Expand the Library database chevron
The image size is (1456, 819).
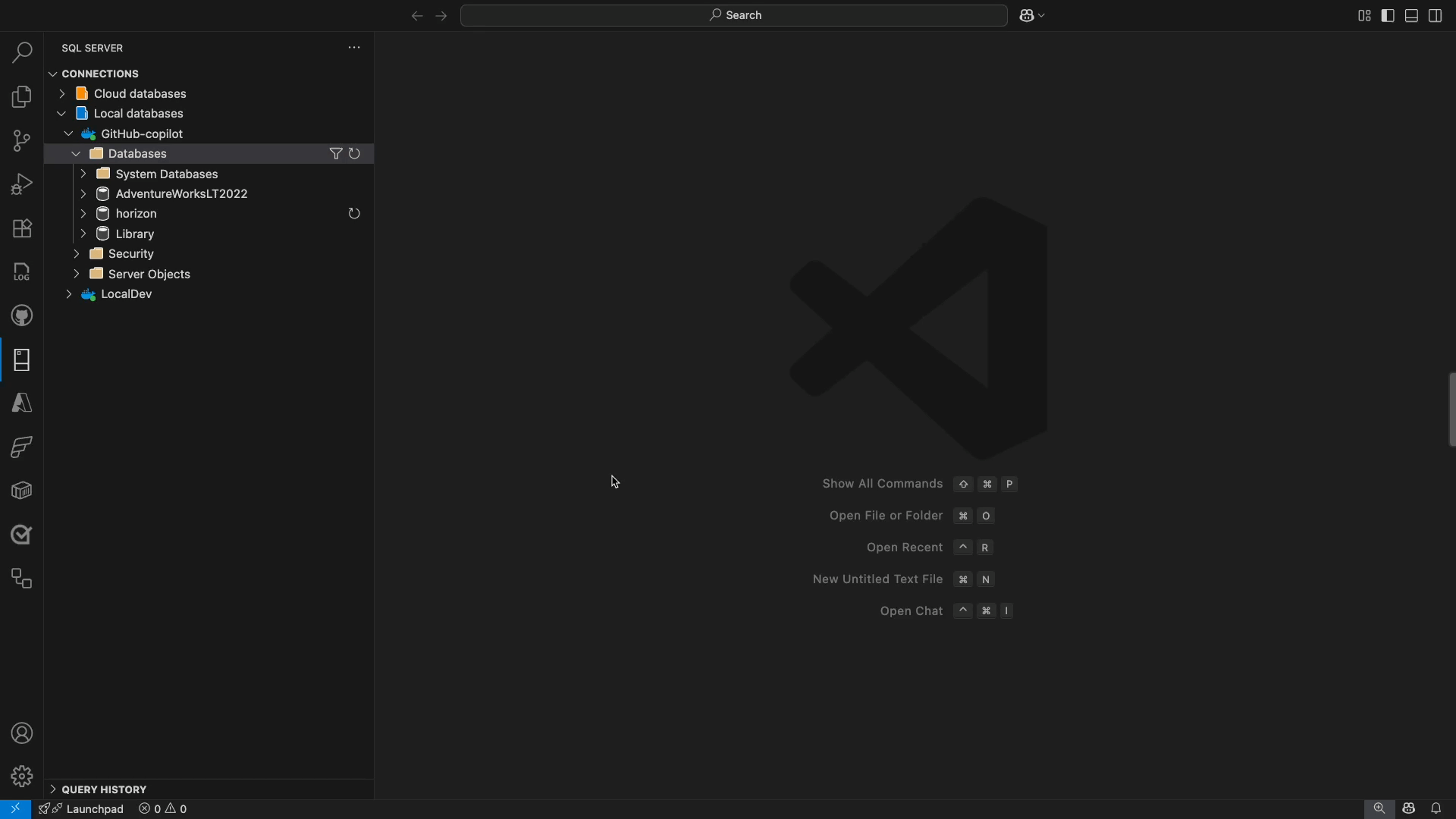[83, 234]
